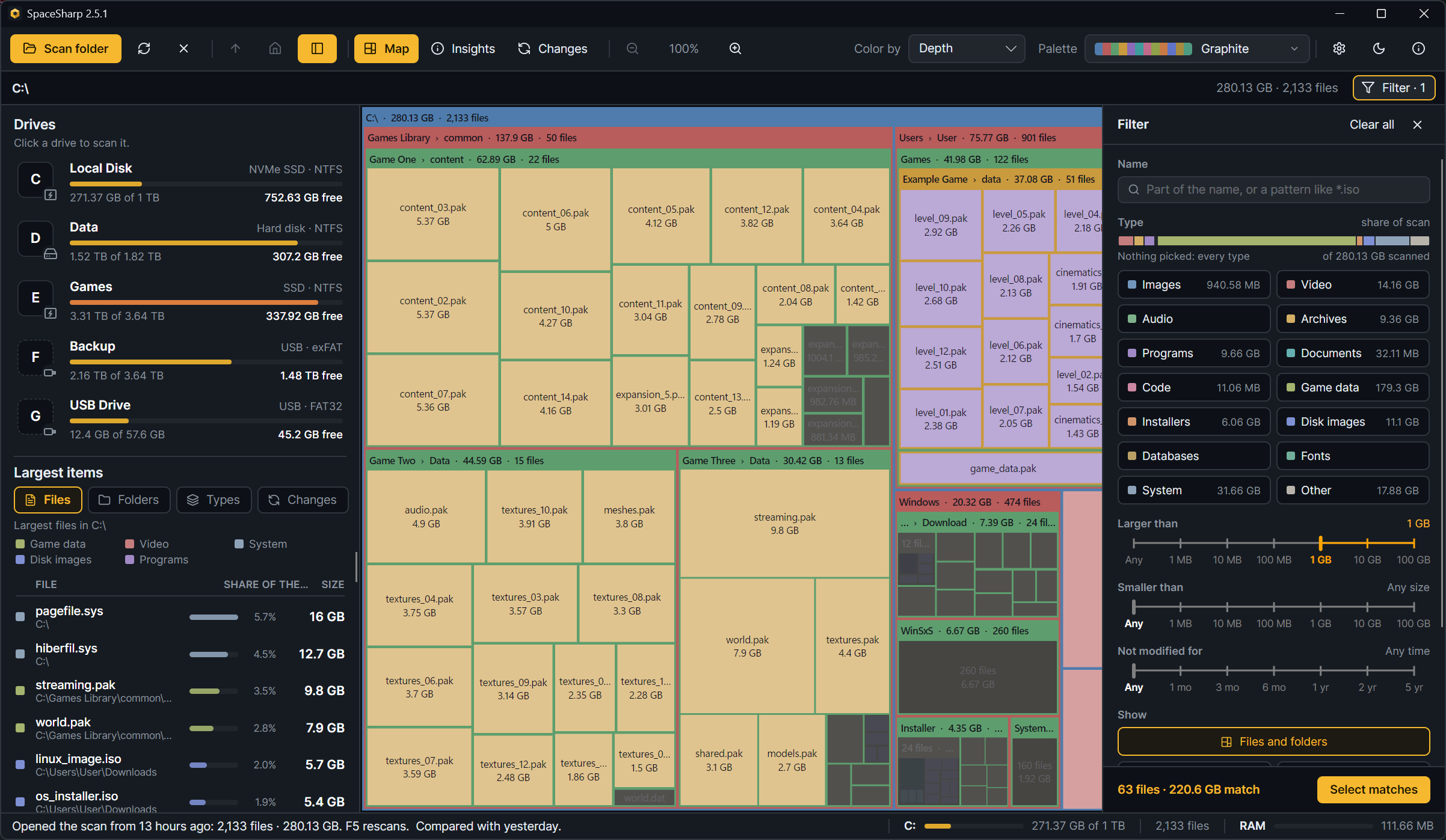1446x840 pixels.
Task: Click the rescan refresh icon
Action: coord(144,49)
